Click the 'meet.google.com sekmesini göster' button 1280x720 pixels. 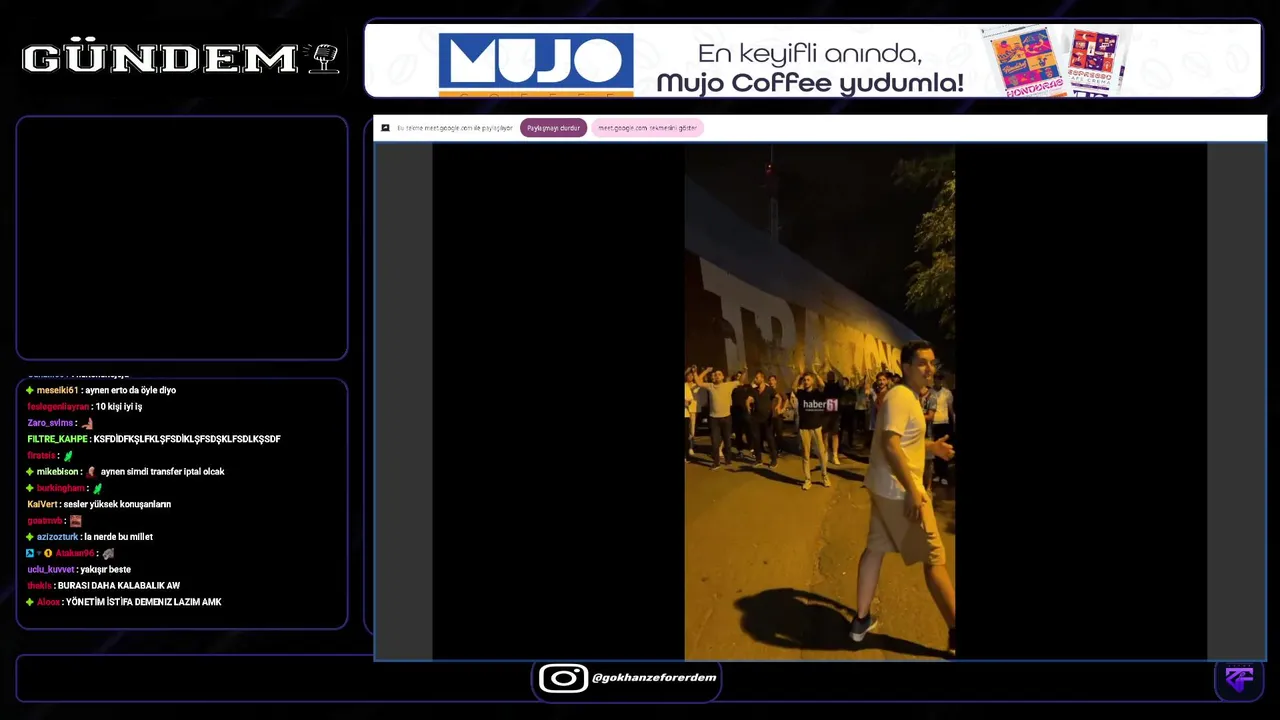pos(647,128)
